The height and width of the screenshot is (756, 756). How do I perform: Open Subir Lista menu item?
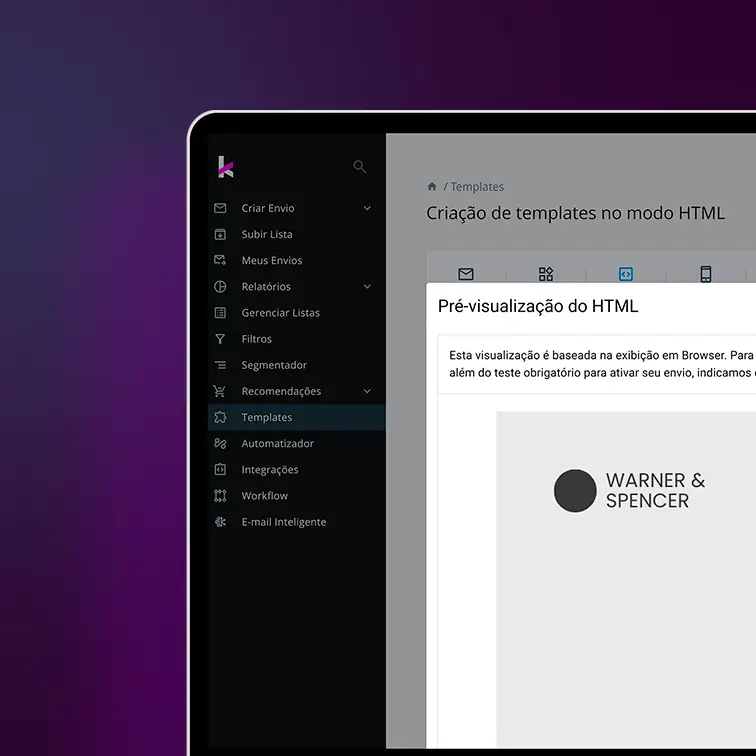(266, 234)
